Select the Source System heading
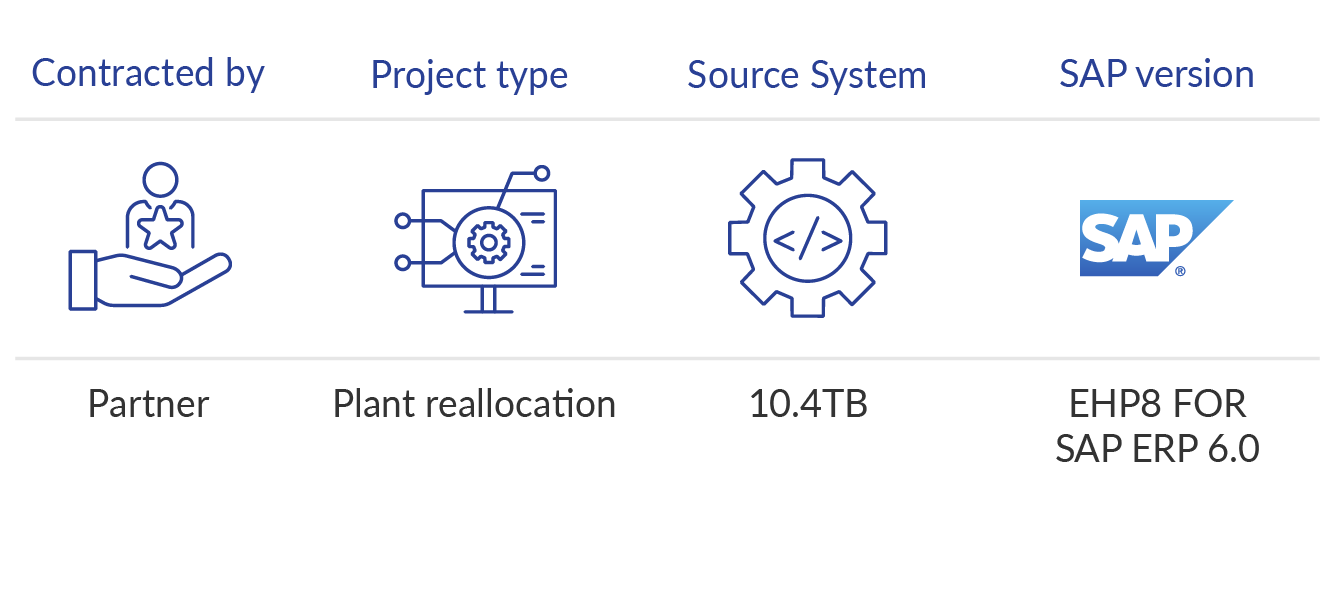 [x=807, y=75]
